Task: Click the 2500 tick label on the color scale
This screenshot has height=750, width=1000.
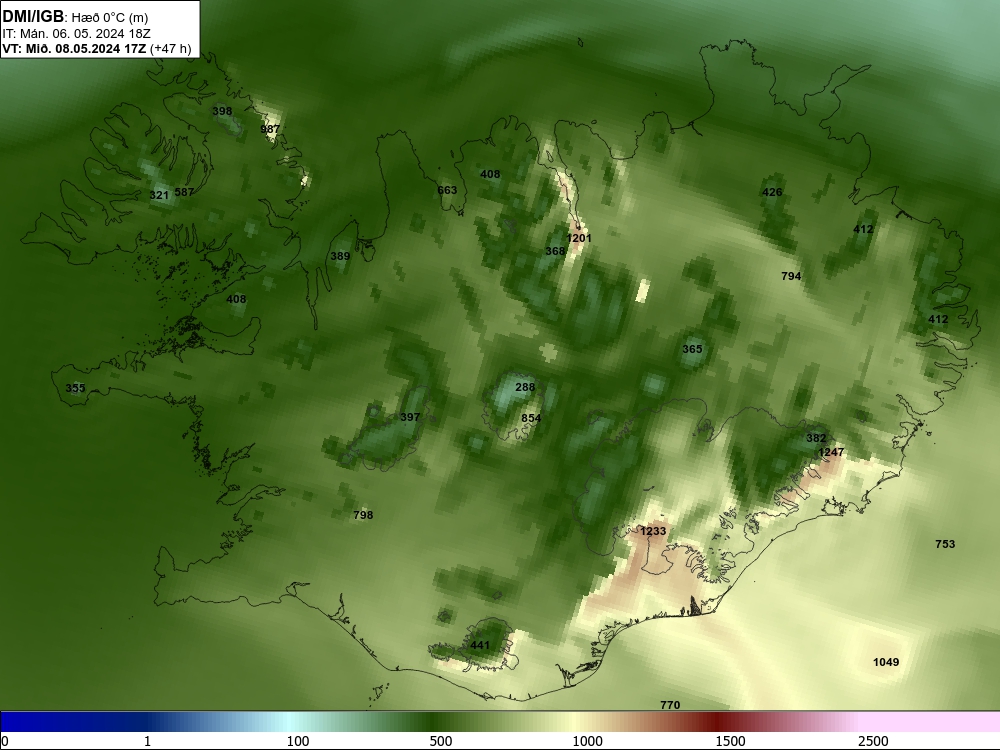Action: (x=873, y=741)
